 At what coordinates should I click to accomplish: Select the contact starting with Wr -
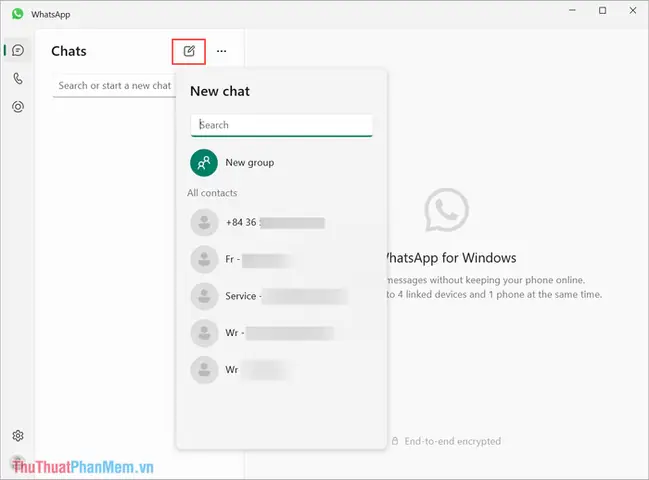pos(281,333)
